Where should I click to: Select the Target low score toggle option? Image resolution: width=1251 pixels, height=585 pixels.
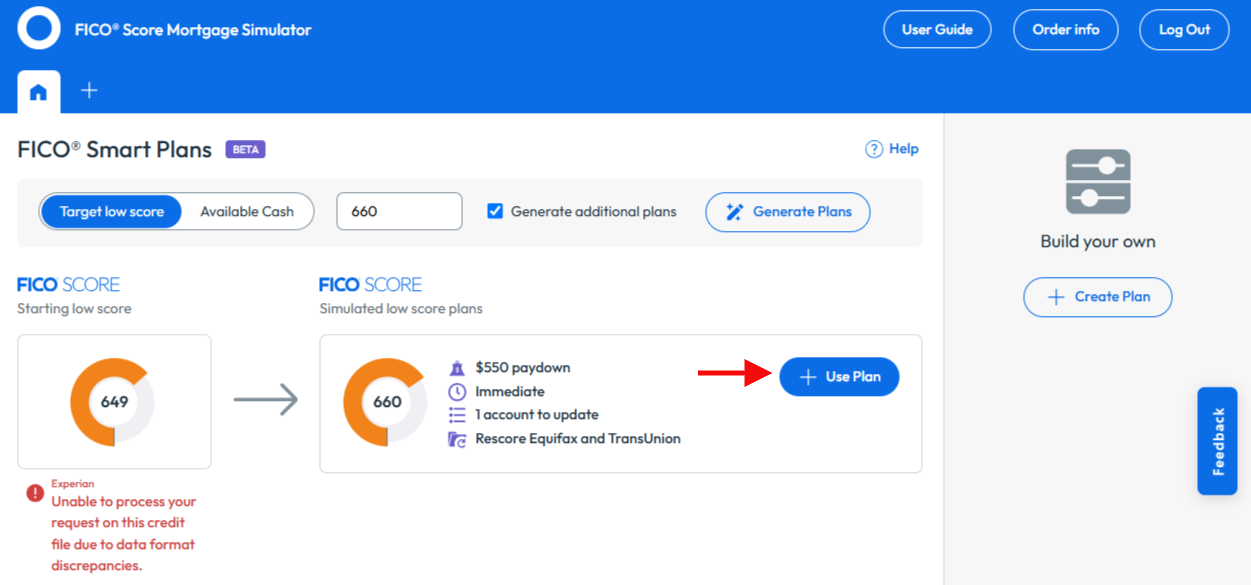[111, 212]
